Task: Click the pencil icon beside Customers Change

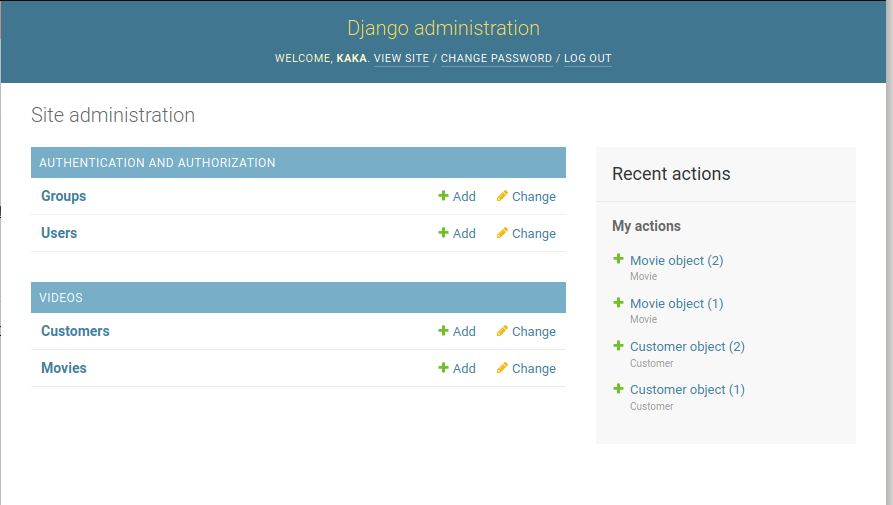Action: point(502,331)
